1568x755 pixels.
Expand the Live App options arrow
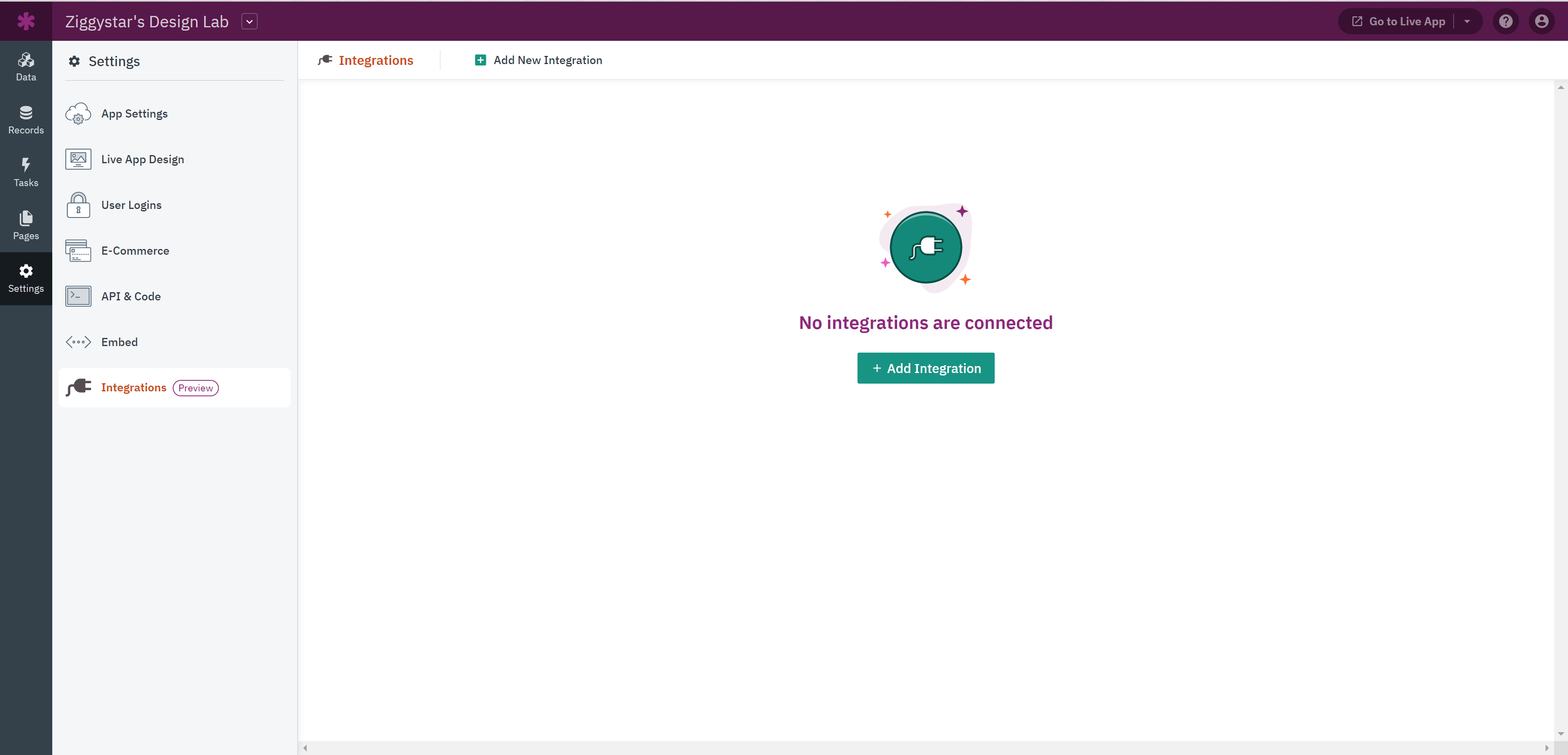pyautogui.click(x=1467, y=21)
